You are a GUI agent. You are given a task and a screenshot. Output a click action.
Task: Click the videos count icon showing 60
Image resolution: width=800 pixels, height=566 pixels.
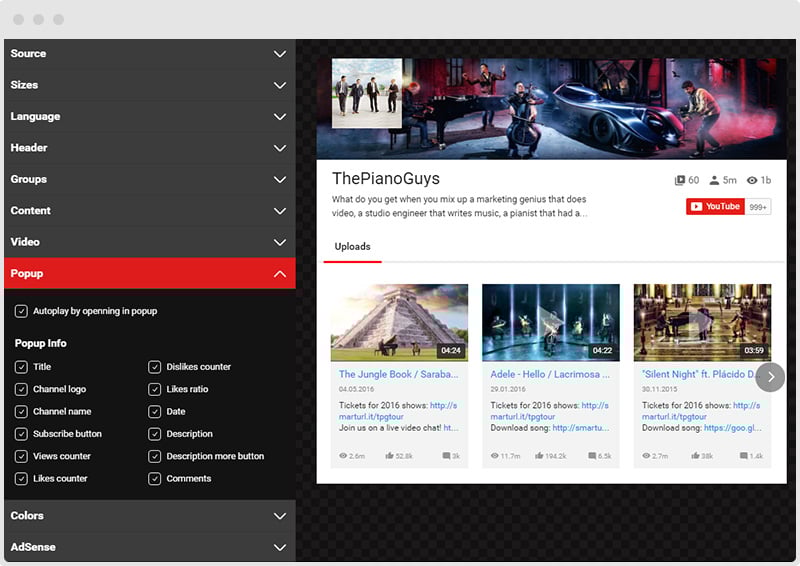(680, 180)
